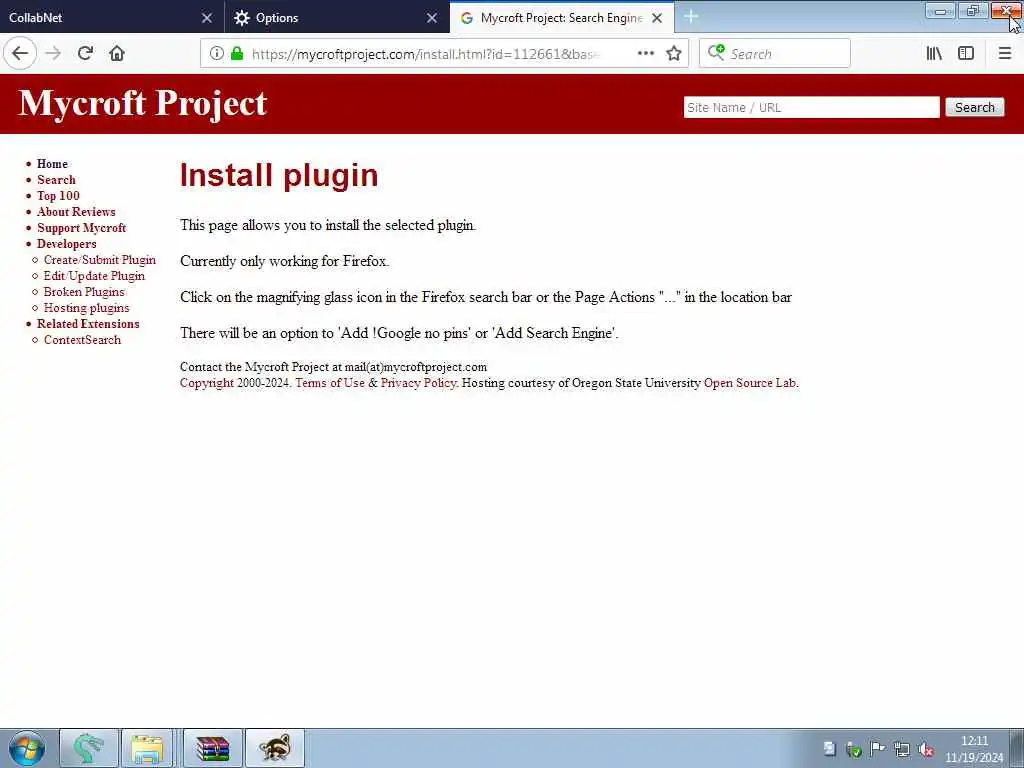Click 'This page allows you to install' text

[328, 225]
